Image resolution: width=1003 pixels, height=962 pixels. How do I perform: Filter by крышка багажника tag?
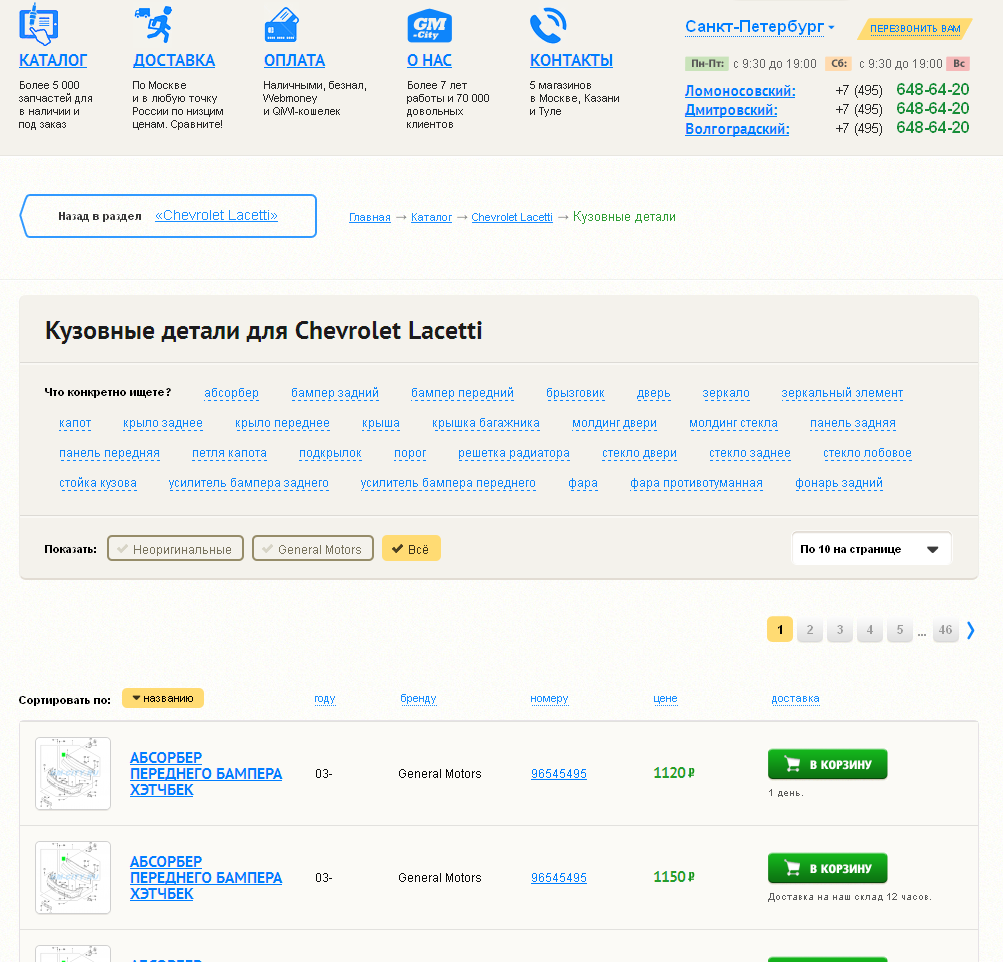(486, 423)
